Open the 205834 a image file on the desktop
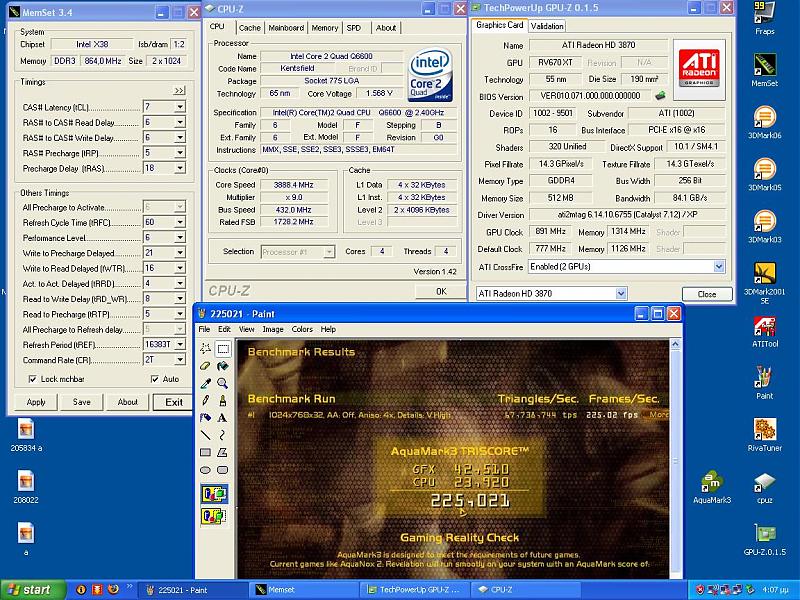 (x=26, y=435)
